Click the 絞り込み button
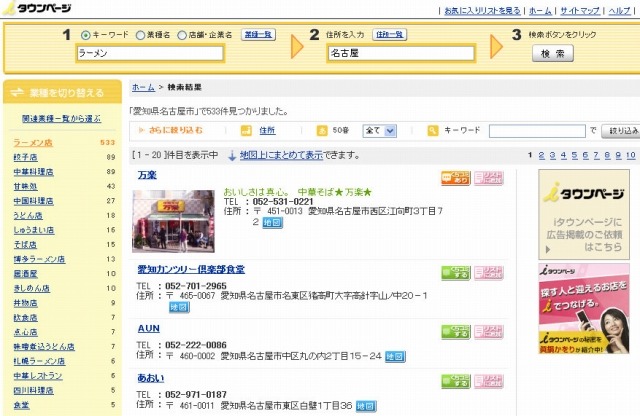640x416 pixels. (621, 131)
